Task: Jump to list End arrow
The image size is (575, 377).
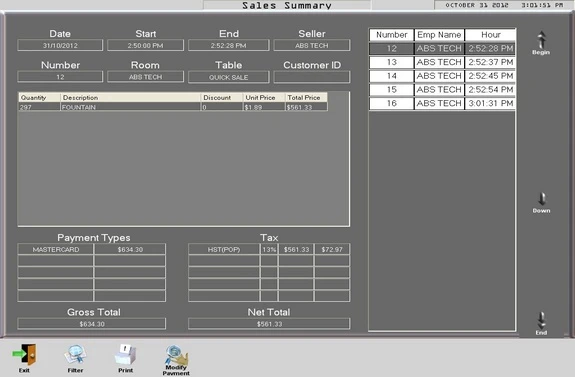Action: (541, 321)
